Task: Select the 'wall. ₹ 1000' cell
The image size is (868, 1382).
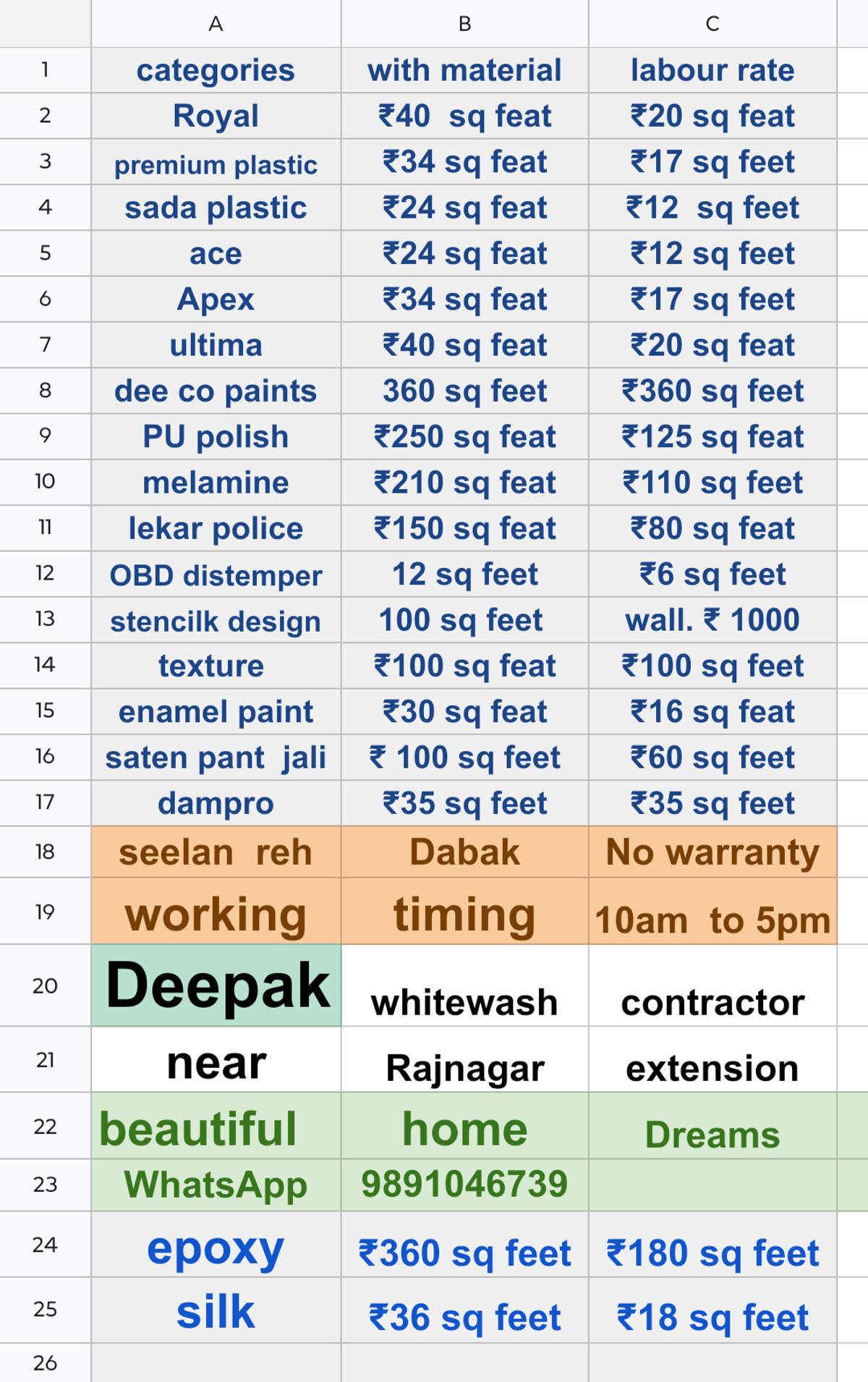Action: pyautogui.click(x=712, y=619)
